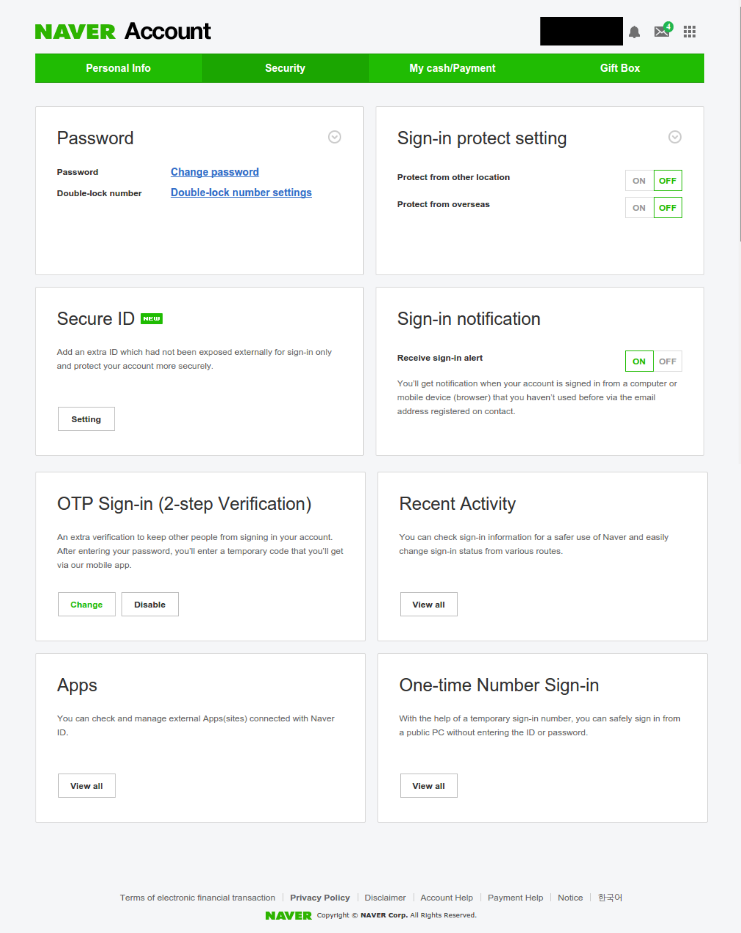Switch language to 한국어 in footer
The height and width of the screenshot is (933, 741).
[x=610, y=898]
